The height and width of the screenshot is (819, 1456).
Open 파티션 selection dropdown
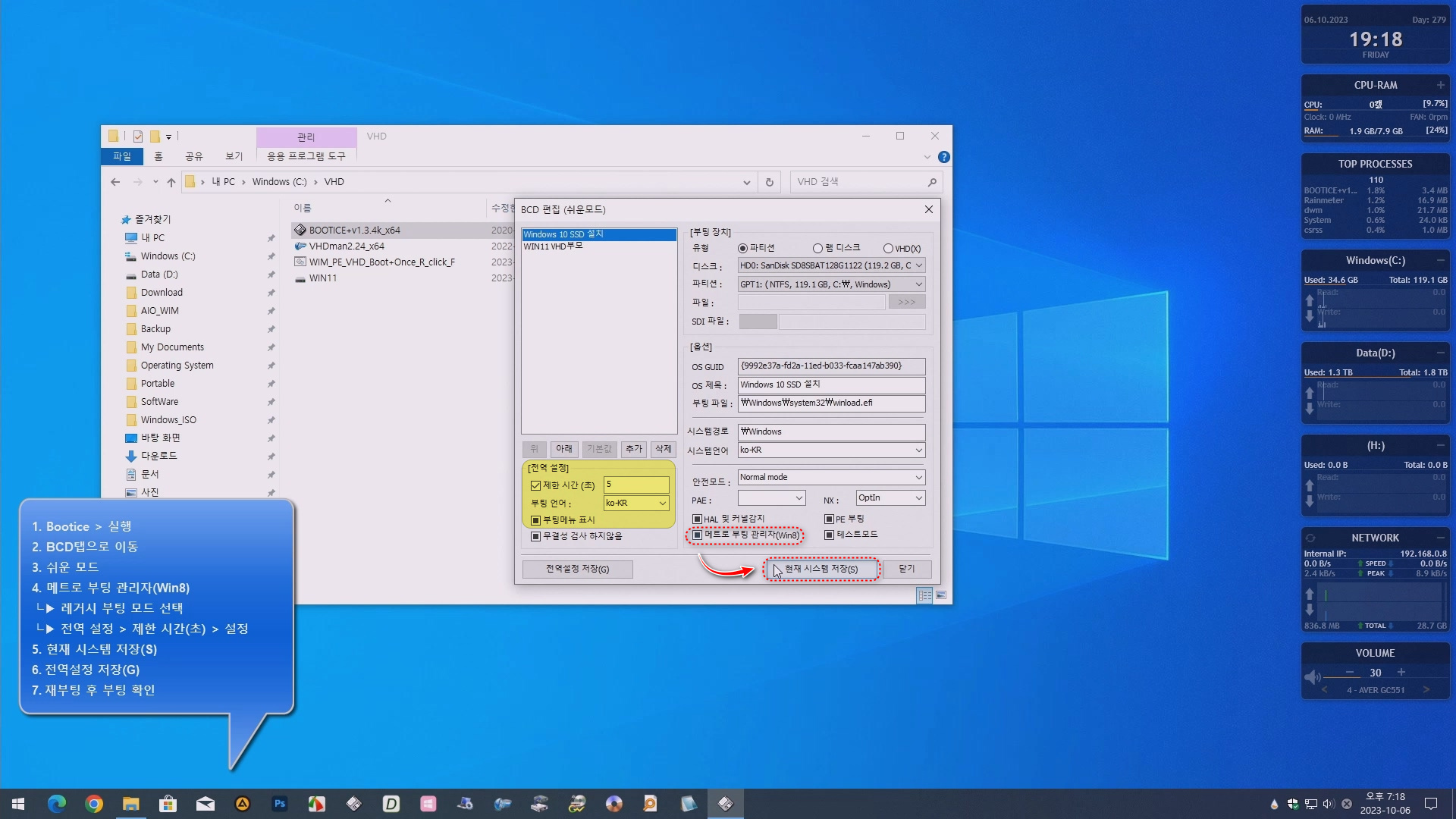tap(831, 284)
